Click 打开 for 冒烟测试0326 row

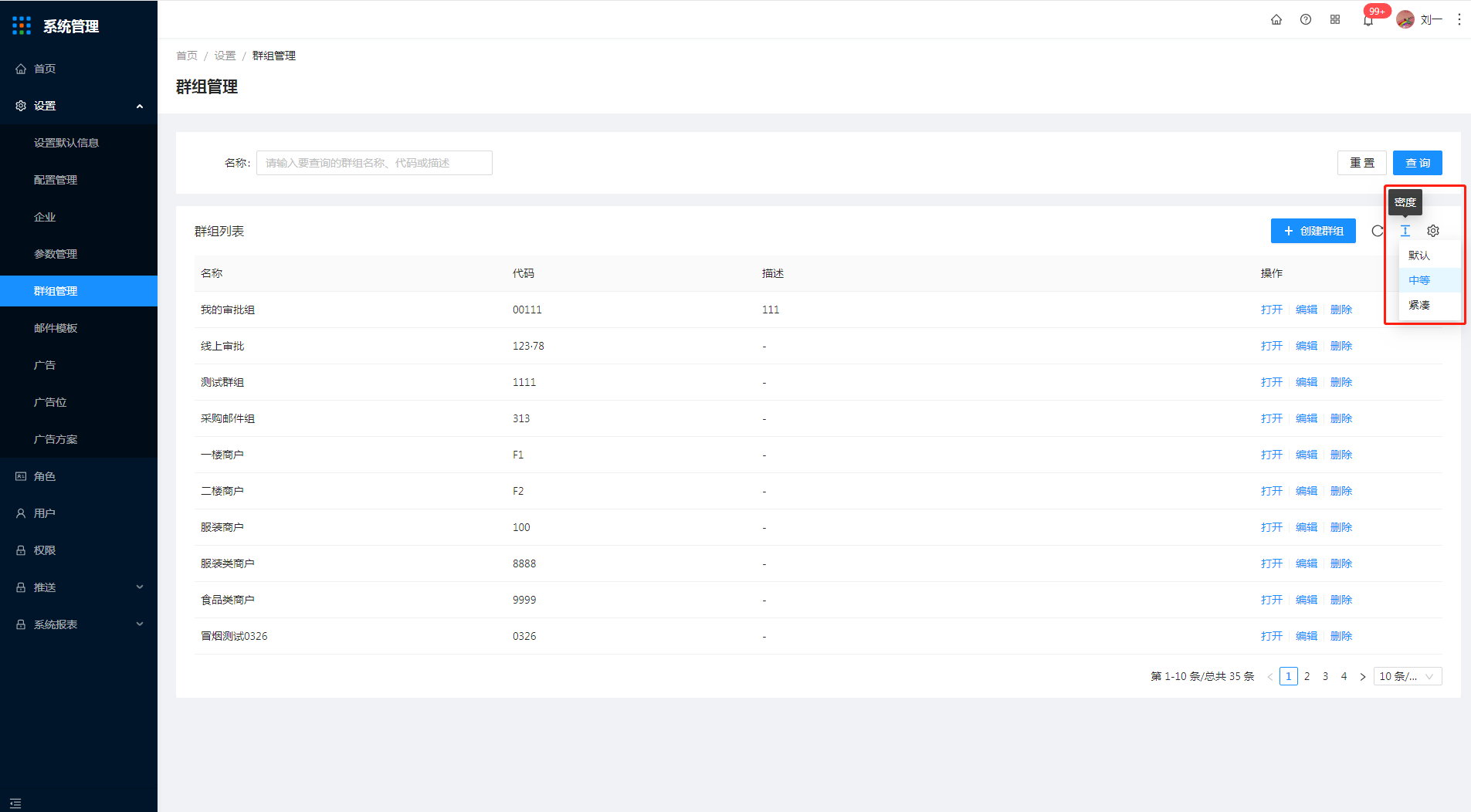click(x=1272, y=636)
